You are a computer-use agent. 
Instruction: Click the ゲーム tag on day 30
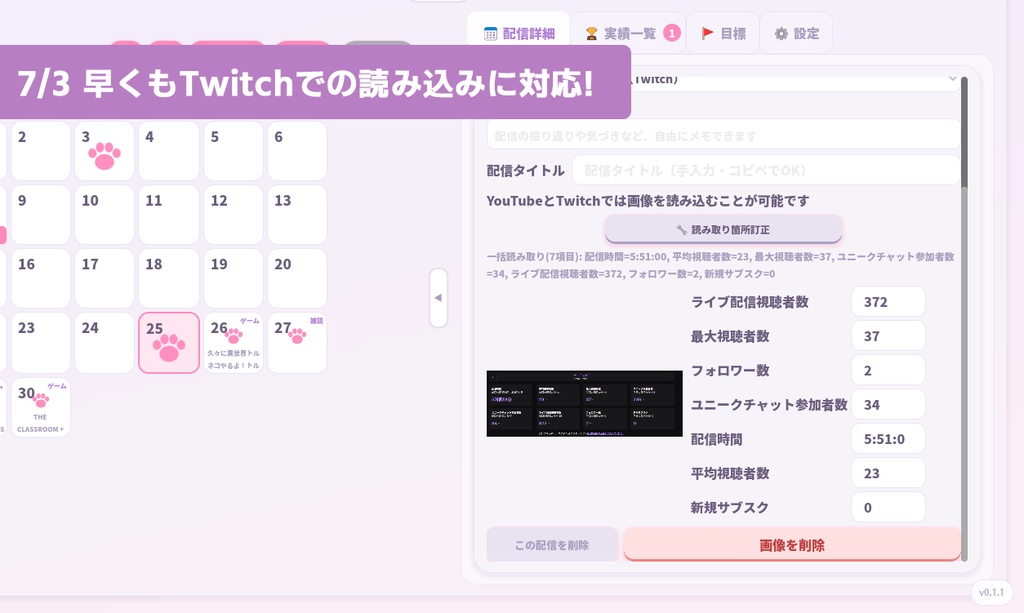pyautogui.click(x=57, y=386)
